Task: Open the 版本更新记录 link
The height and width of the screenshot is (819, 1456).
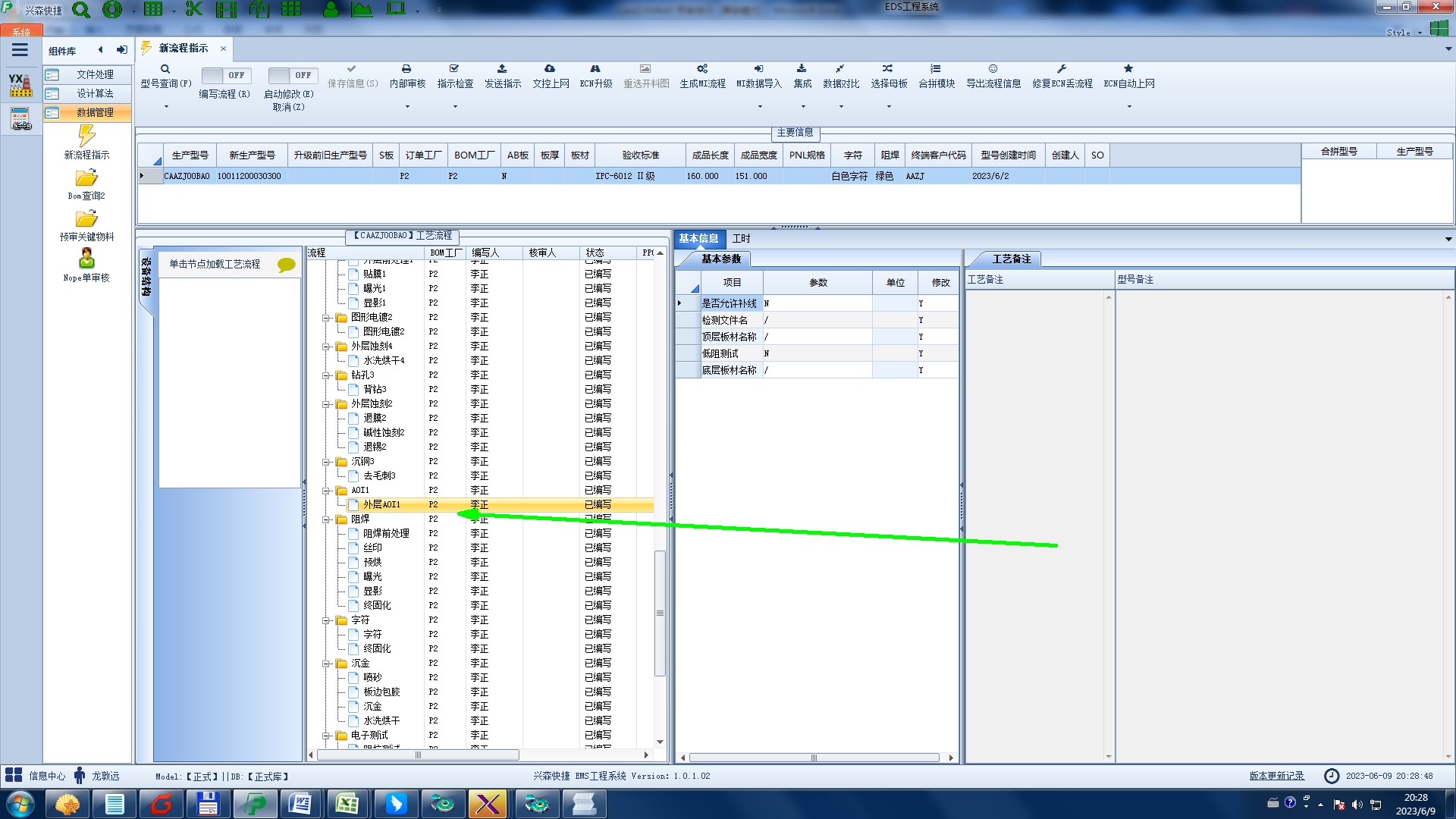Action: pyautogui.click(x=1276, y=776)
